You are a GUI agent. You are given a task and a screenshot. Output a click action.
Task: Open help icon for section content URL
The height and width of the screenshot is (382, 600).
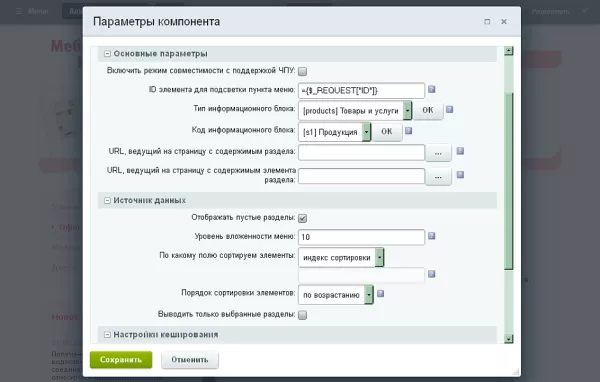click(460, 151)
